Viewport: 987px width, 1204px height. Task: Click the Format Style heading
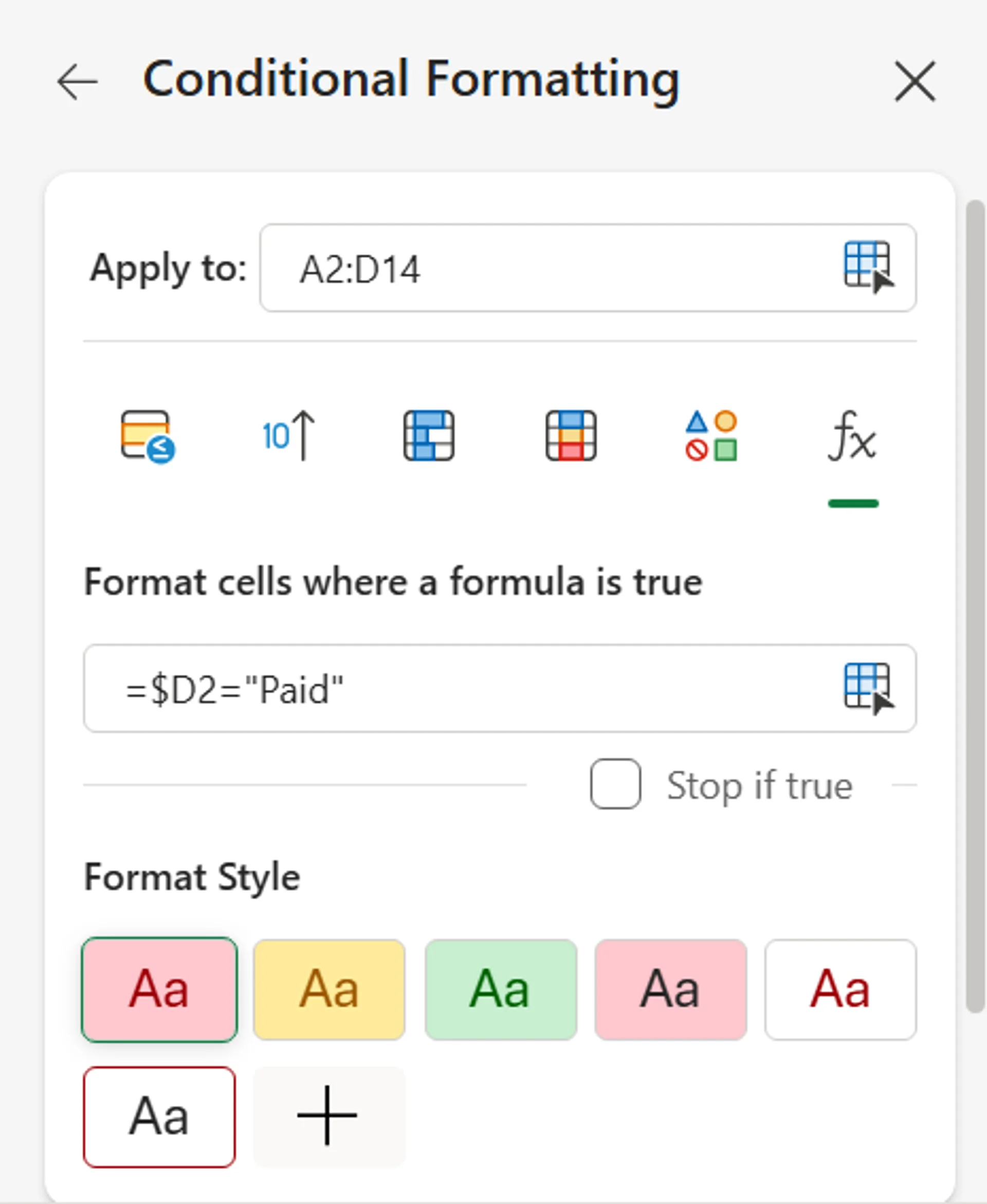(192, 876)
